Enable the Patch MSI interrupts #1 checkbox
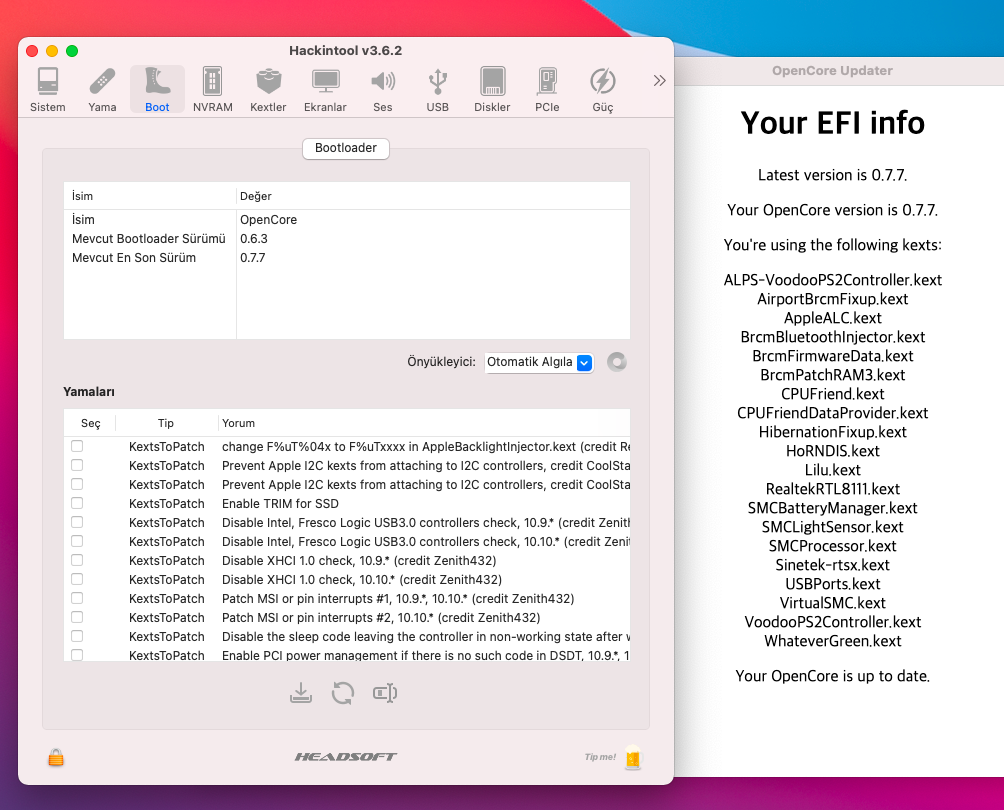Image resolution: width=1004 pixels, height=810 pixels. point(77,598)
